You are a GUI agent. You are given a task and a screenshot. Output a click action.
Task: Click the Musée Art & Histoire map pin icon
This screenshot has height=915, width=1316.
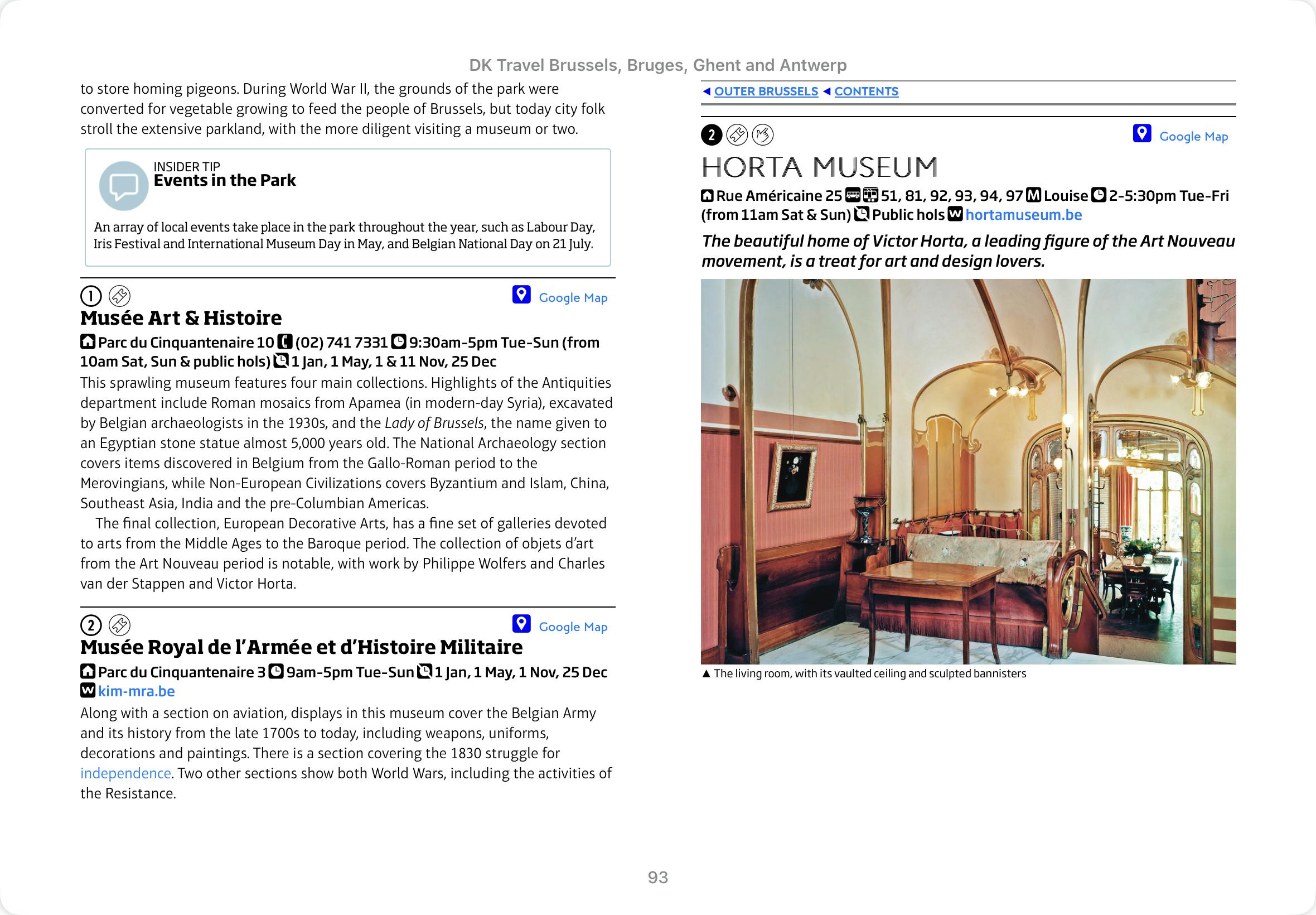pyautogui.click(x=521, y=295)
